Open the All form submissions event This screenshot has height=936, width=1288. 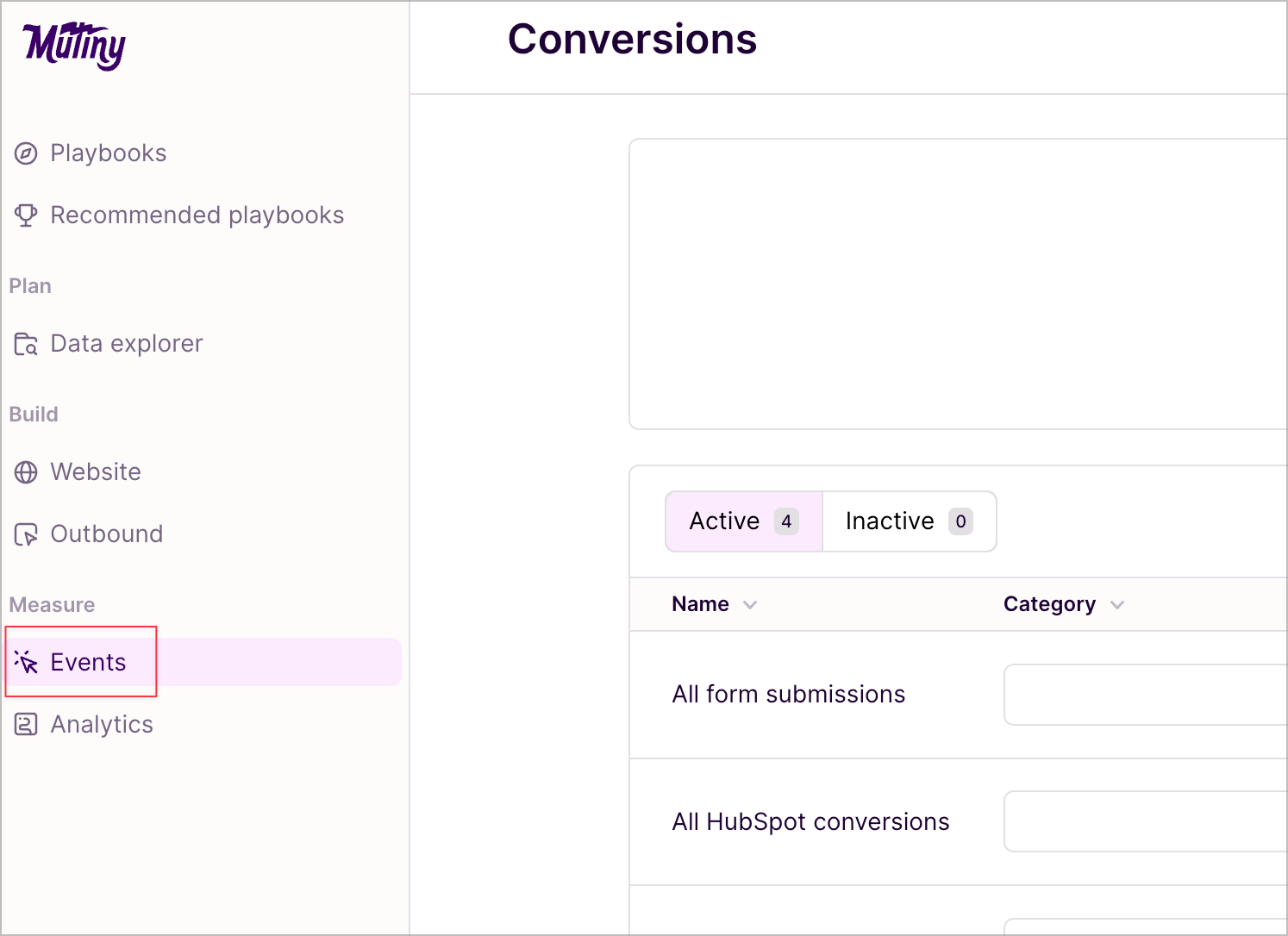point(789,694)
